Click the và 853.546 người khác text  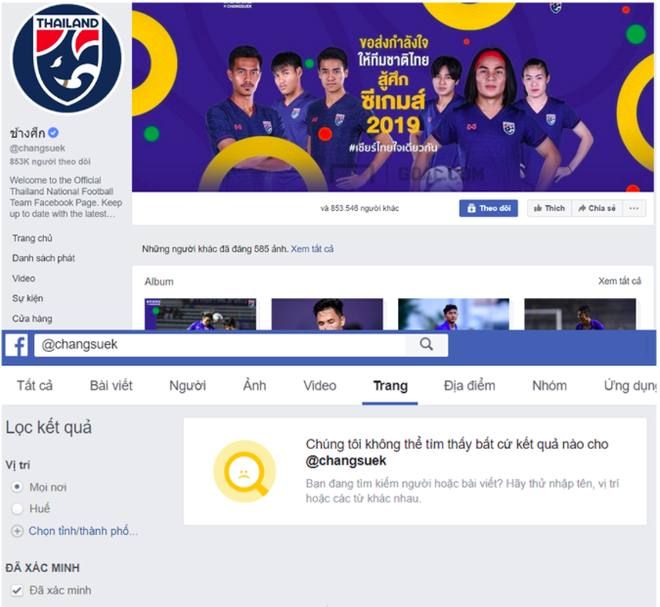359,208
